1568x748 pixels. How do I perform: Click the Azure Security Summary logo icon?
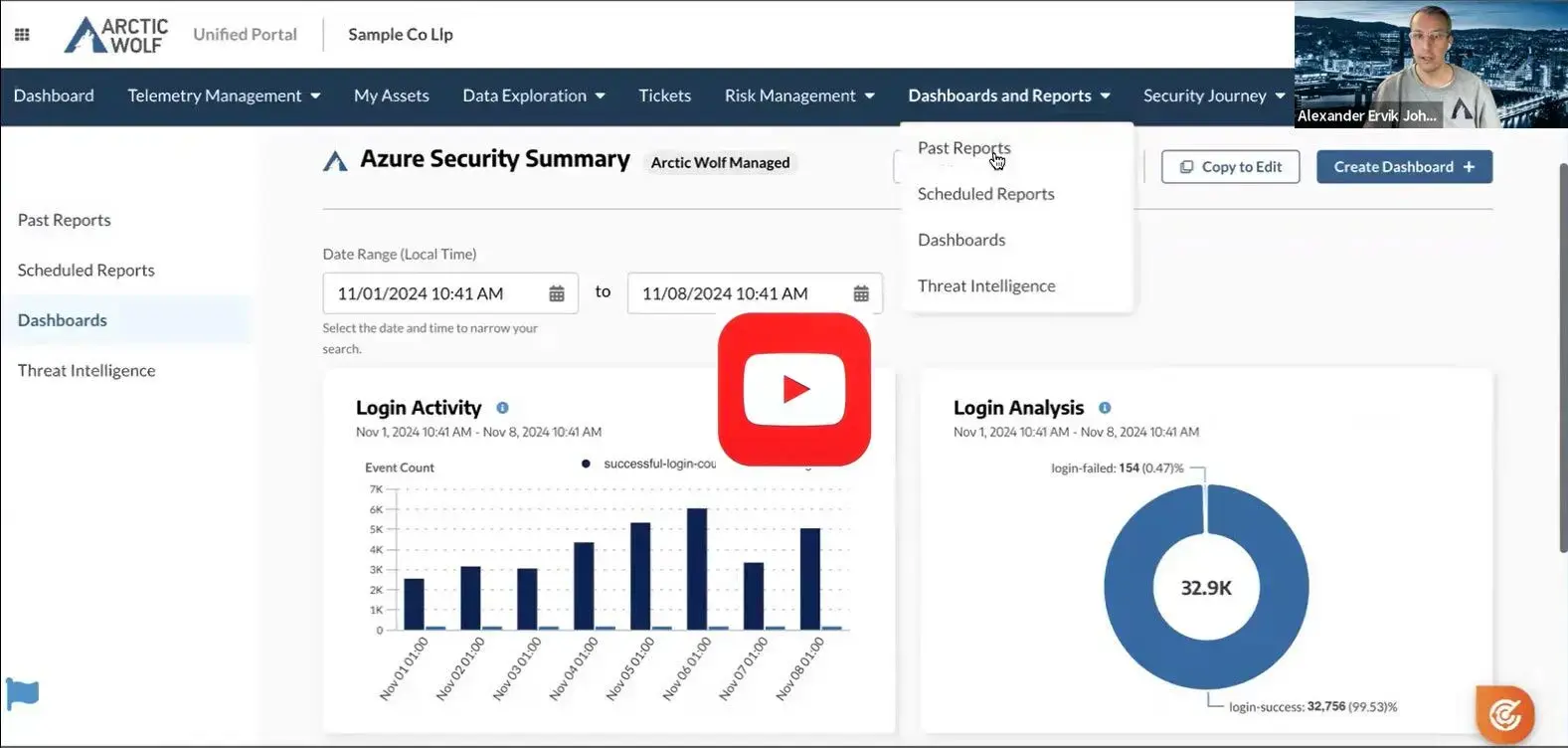pyautogui.click(x=335, y=160)
